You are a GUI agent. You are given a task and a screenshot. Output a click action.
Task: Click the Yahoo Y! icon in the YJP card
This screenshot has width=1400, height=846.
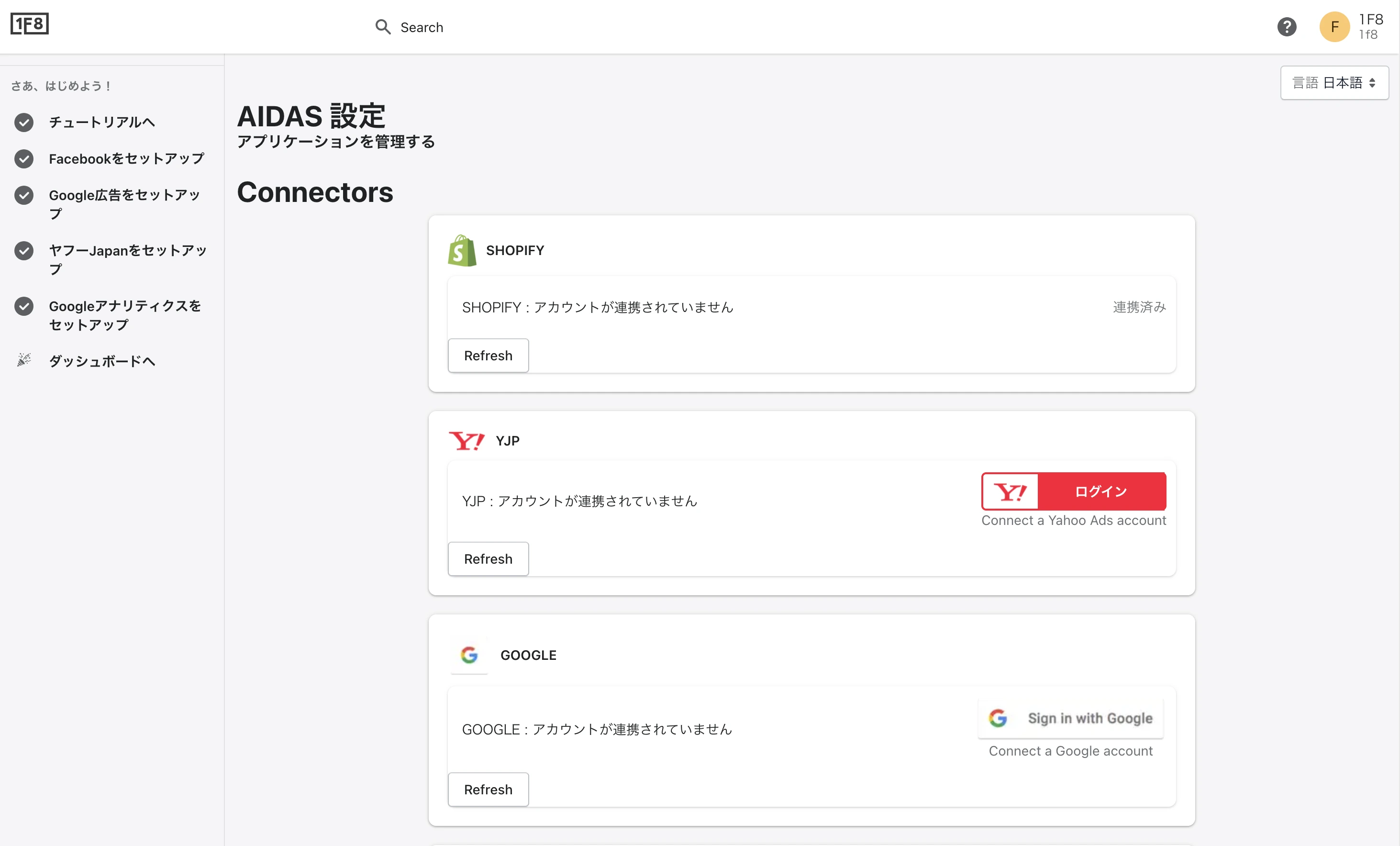click(466, 440)
